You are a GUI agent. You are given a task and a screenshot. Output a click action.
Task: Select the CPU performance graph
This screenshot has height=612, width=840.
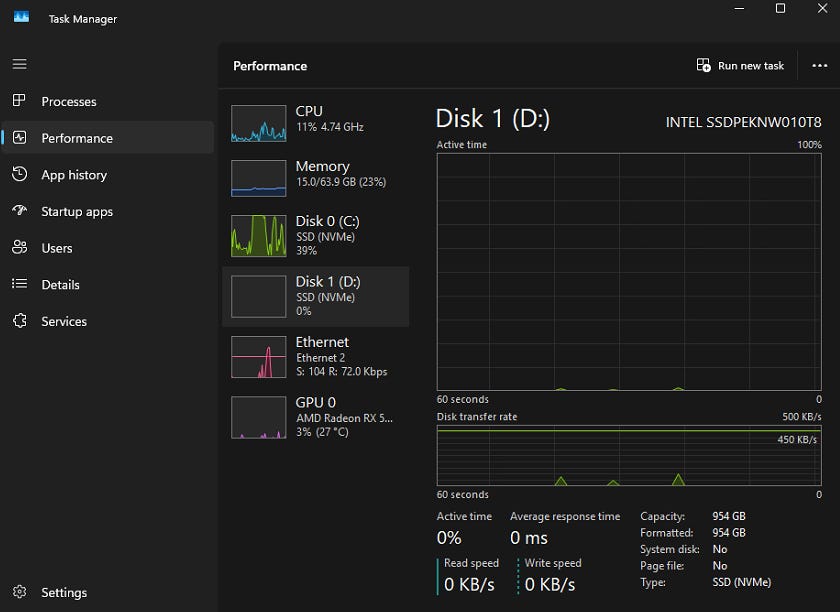[258, 123]
